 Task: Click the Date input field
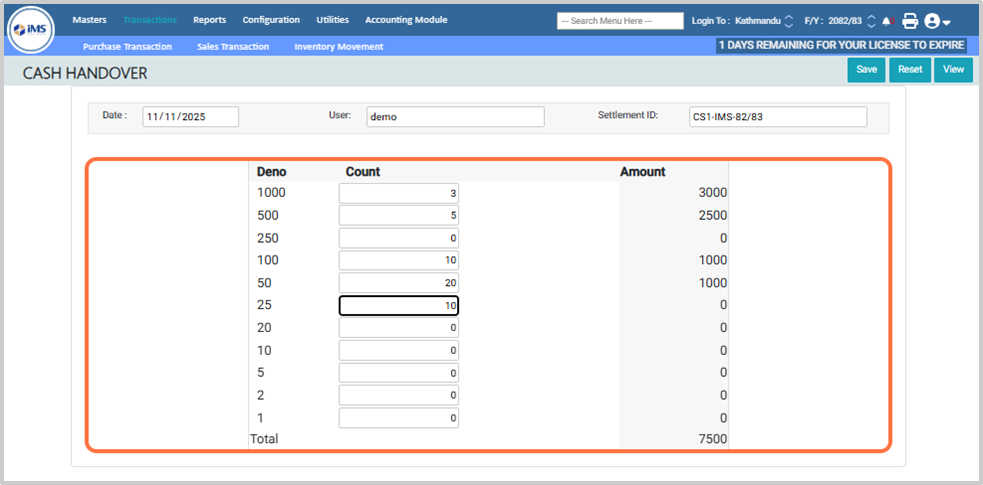(190, 117)
